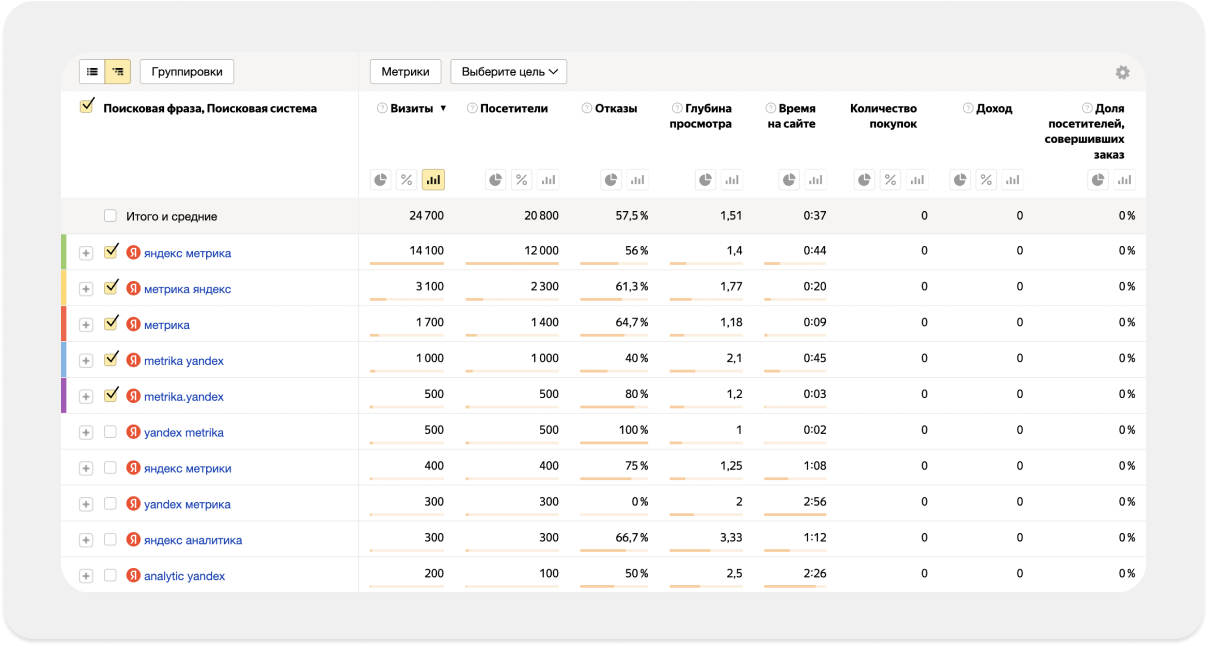This screenshot has width=1208, height=646.
Task: Show pie chart for Глубина просмотра
Action: [x=706, y=180]
